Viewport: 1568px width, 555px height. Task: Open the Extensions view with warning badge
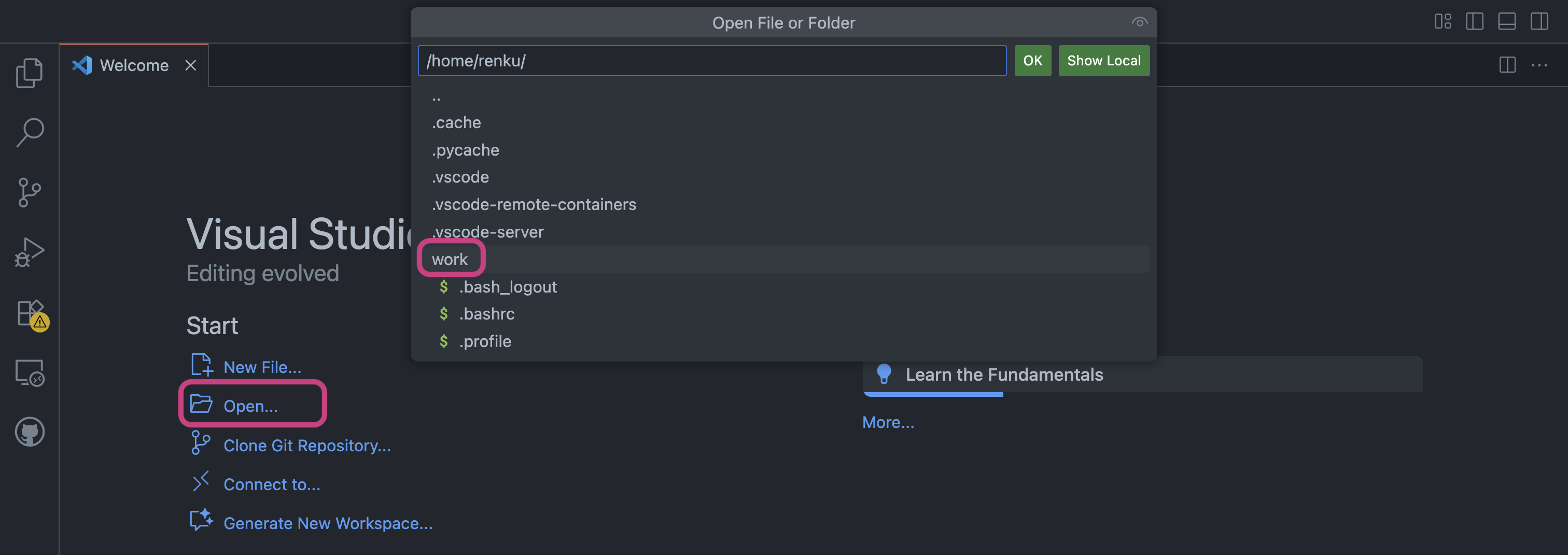[31, 314]
